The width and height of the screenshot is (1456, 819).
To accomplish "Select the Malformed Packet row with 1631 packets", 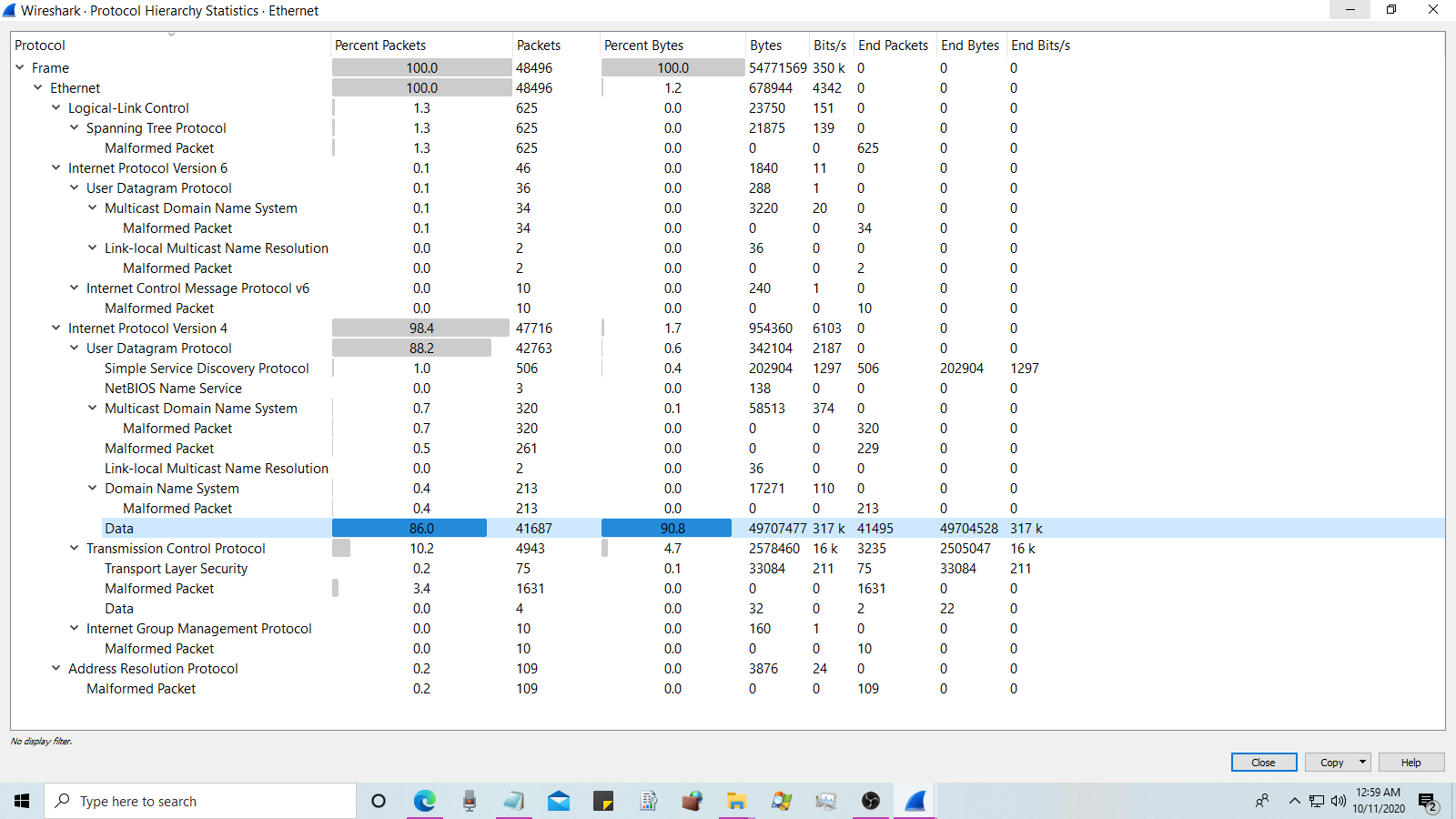I will point(728,588).
